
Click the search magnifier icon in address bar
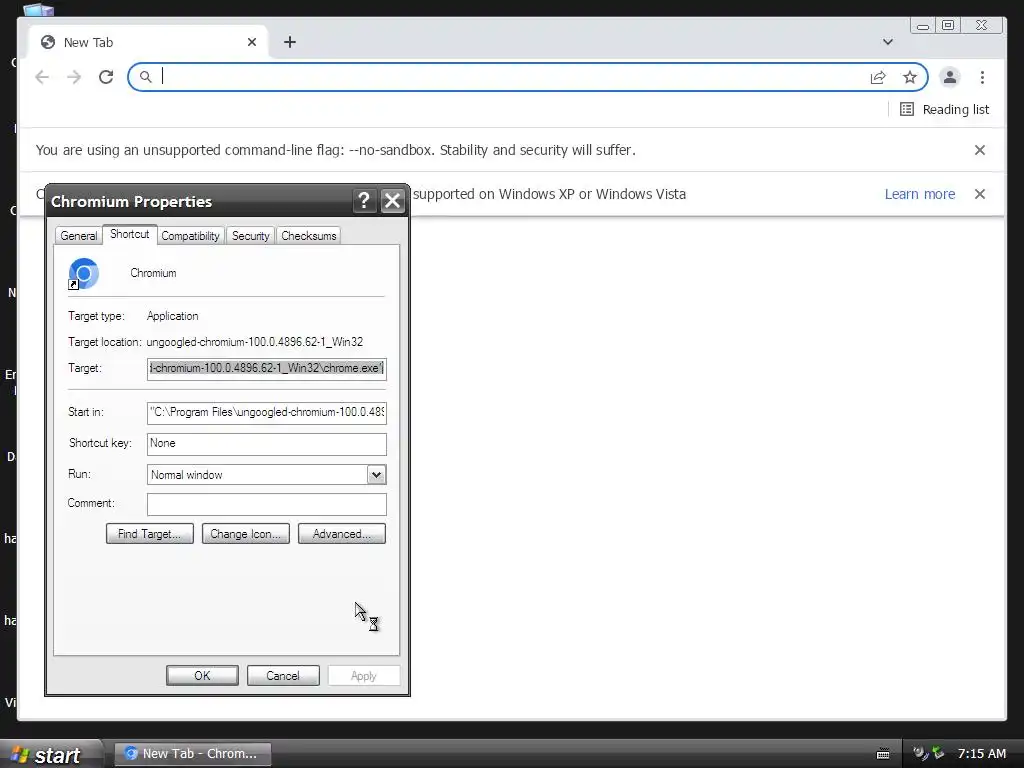(x=146, y=77)
